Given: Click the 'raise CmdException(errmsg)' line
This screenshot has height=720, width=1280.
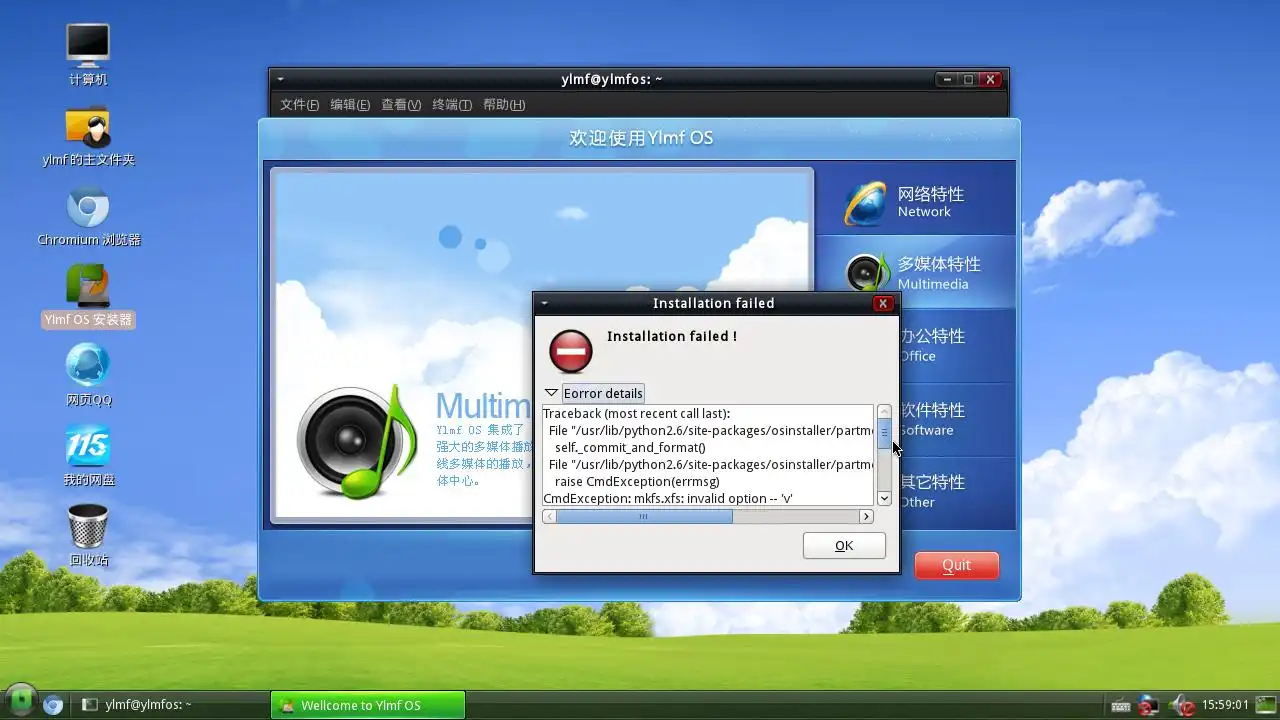Looking at the screenshot, I should point(637,481).
